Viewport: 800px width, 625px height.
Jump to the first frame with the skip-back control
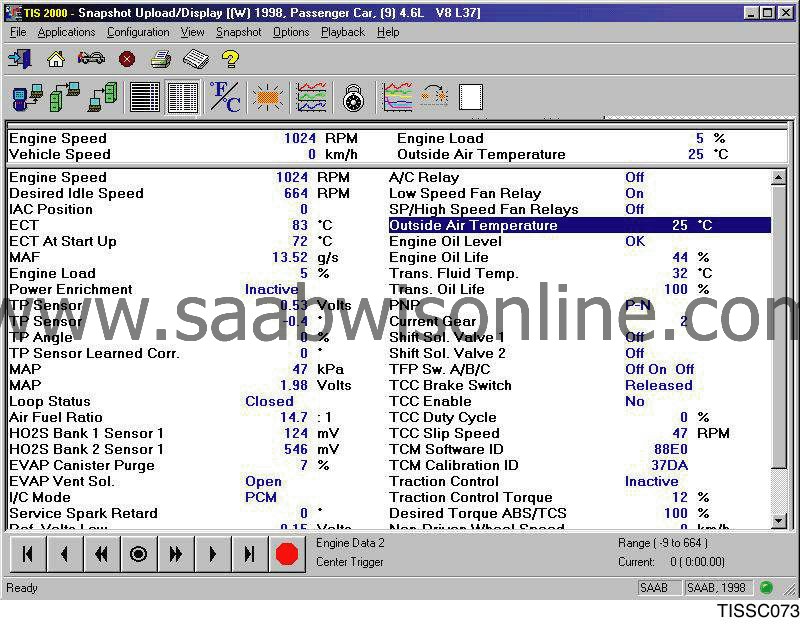27,553
